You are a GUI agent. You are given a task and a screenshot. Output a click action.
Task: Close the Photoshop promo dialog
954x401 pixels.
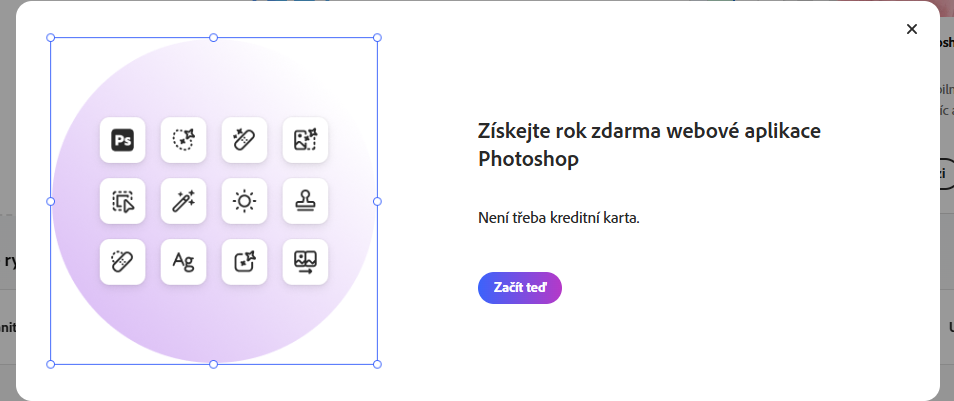(x=911, y=29)
